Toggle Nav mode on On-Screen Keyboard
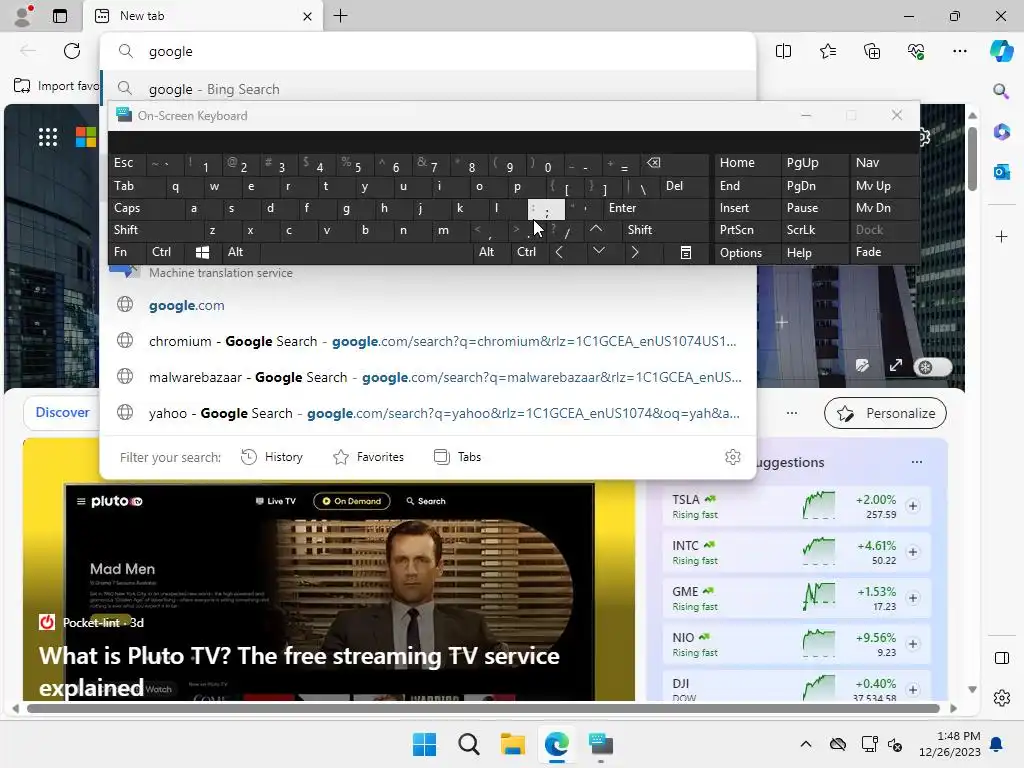 coord(884,163)
